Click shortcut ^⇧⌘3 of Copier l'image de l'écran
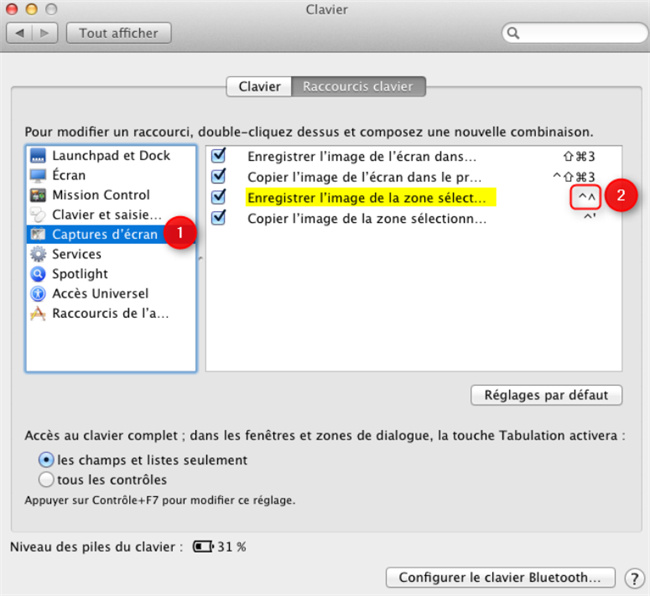This screenshot has width=650, height=596. (574, 177)
